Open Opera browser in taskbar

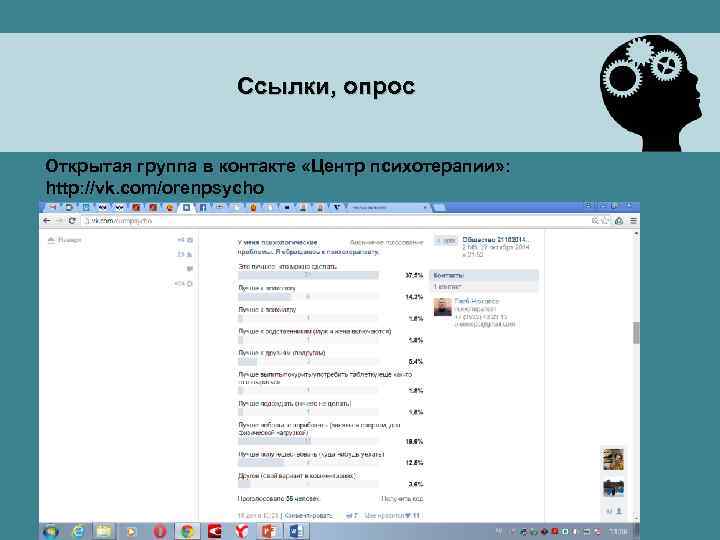(159, 531)
